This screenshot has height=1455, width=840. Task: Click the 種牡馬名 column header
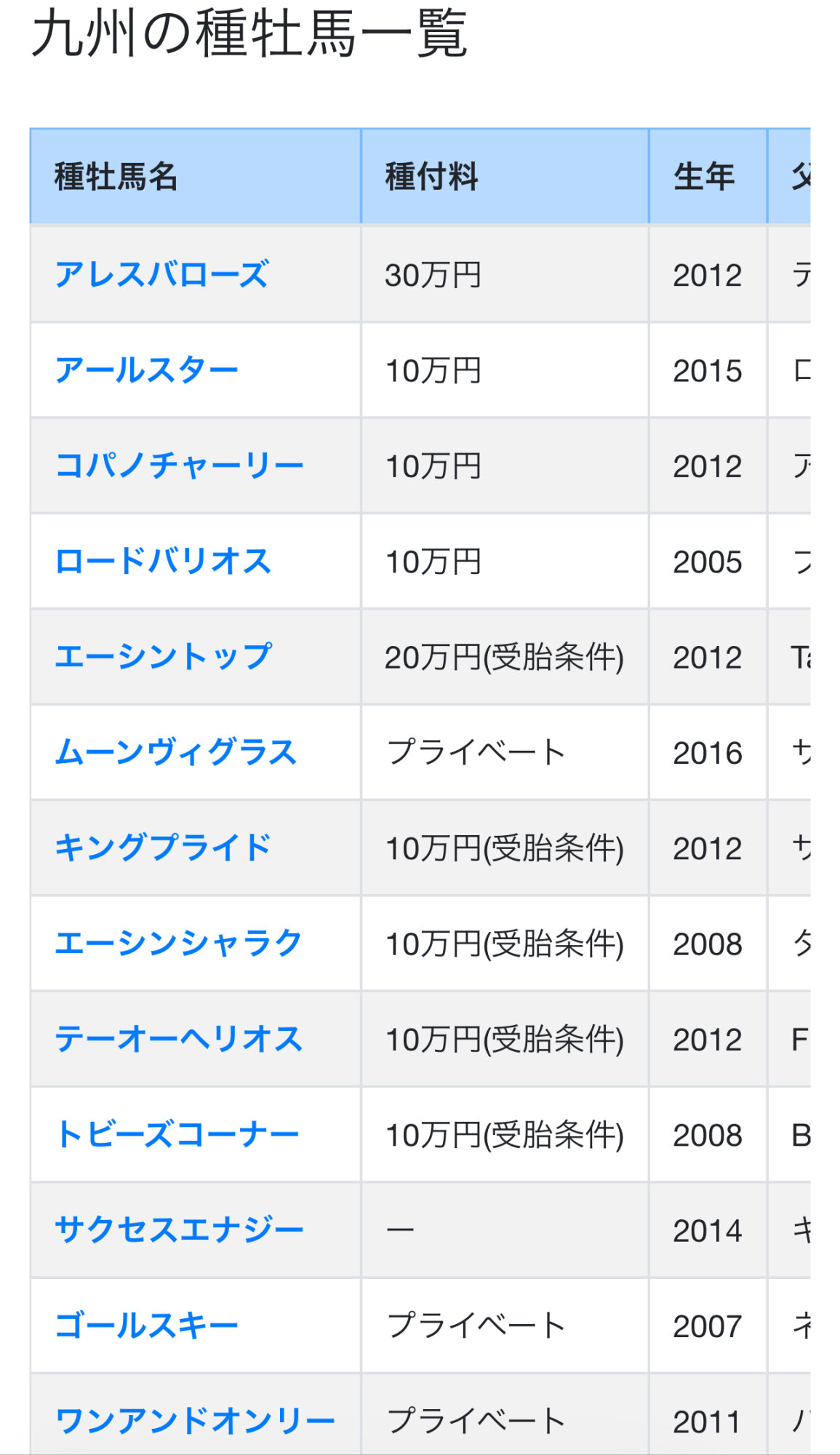pyautogui.click(x=116, y=177)
